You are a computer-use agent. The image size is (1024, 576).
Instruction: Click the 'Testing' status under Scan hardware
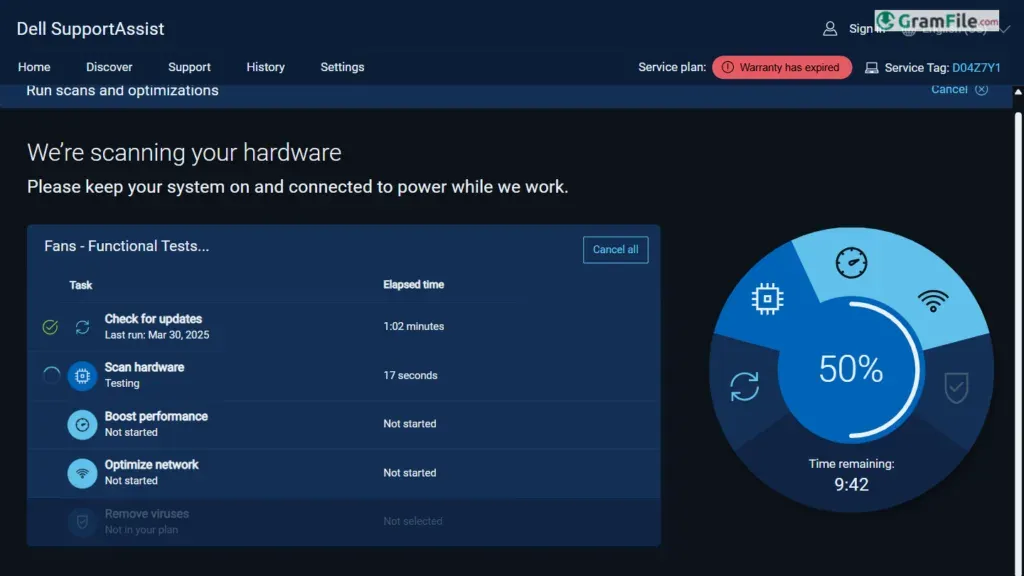(x=122, y=383)
